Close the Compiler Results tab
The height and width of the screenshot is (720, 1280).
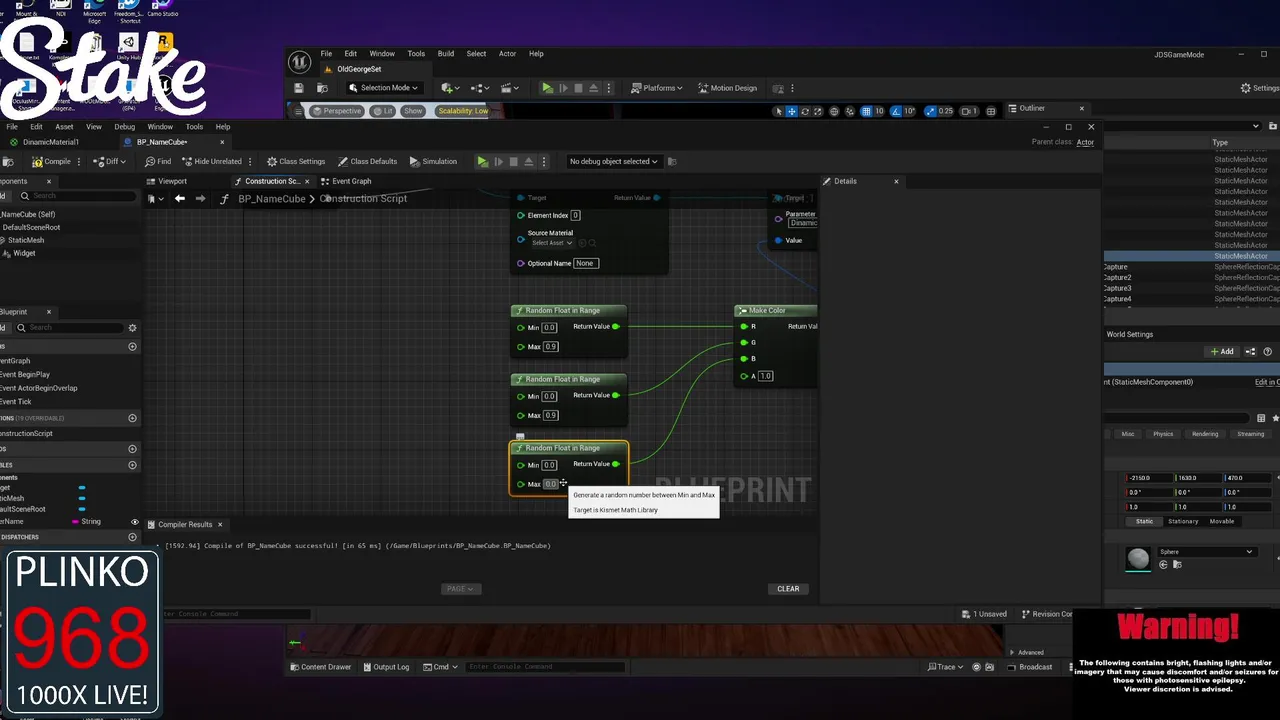click(x=220, y=524)
